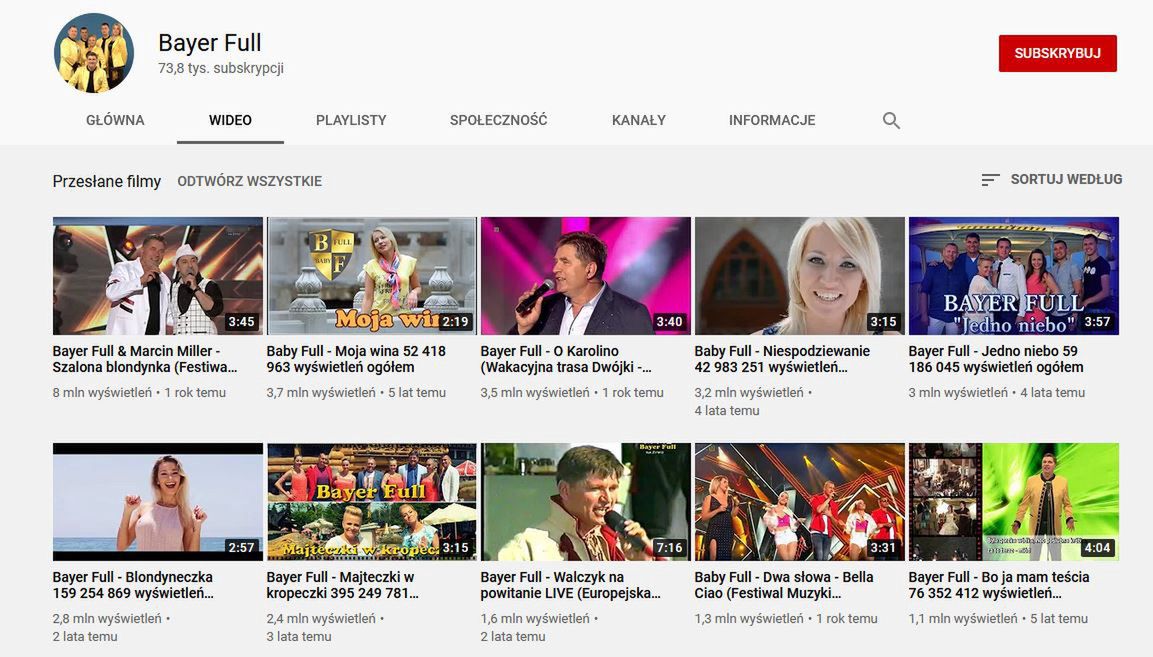Select the WIDEO tab
This screenshot has height=657, width=1153.
pos(230,120)
